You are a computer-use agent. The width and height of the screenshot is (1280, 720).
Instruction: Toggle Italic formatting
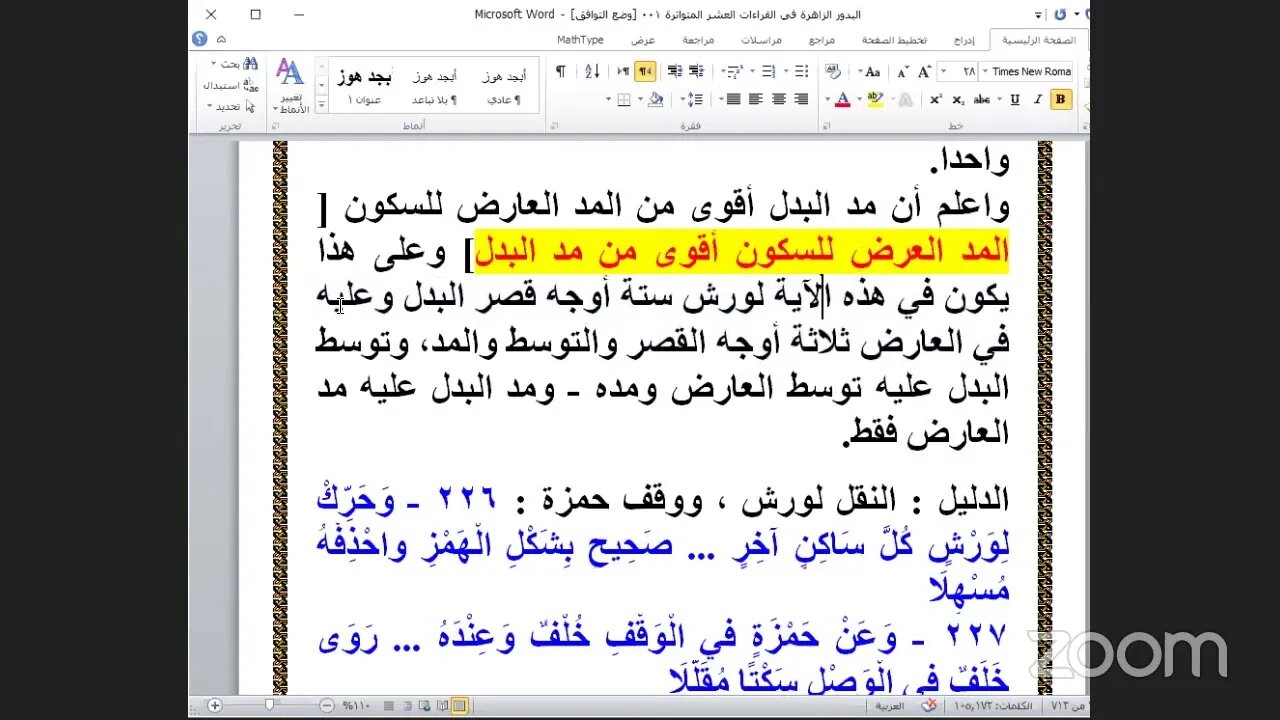(x=1037, y=99)
